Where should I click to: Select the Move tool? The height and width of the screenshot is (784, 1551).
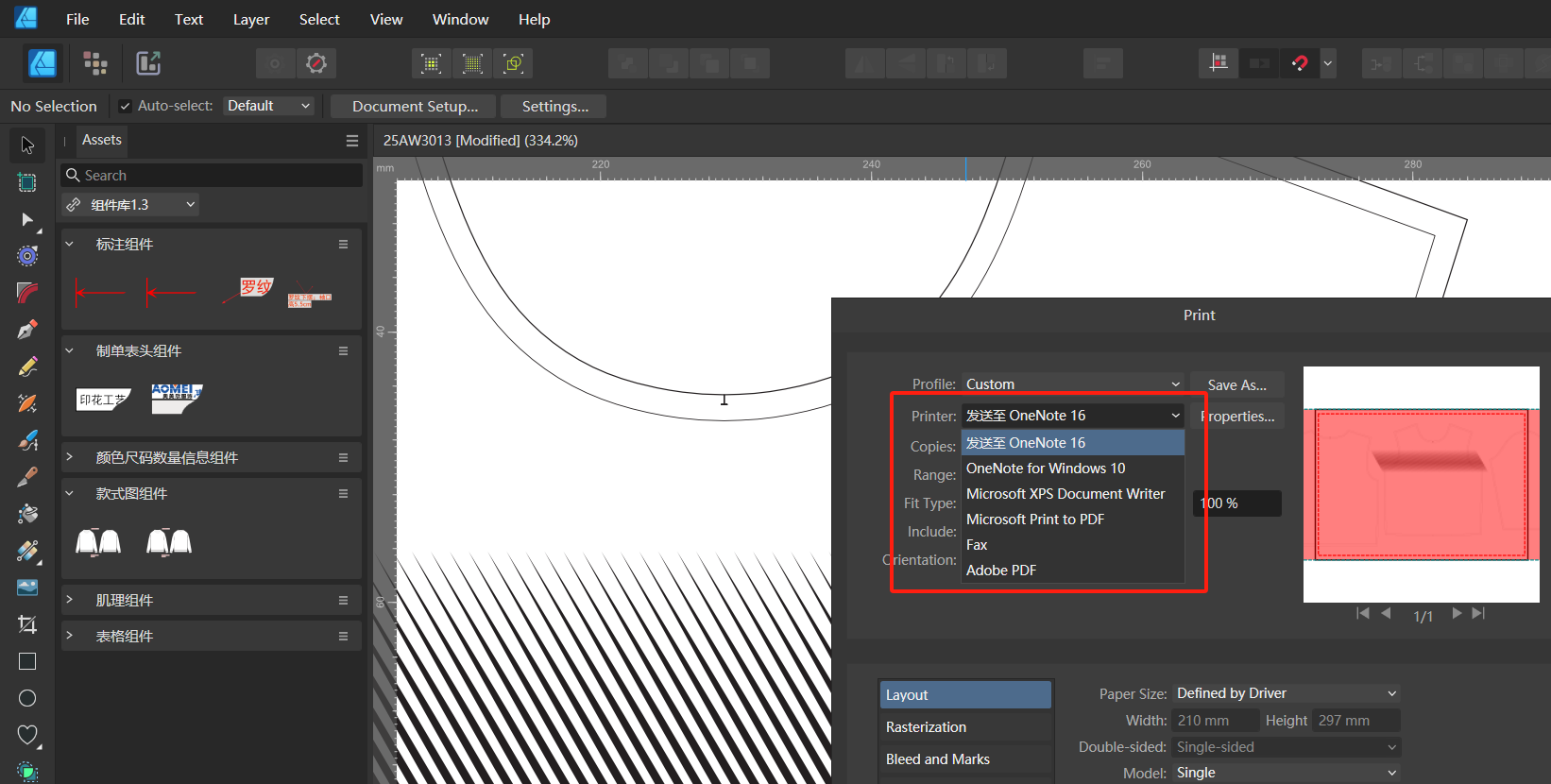pos(27,145)
